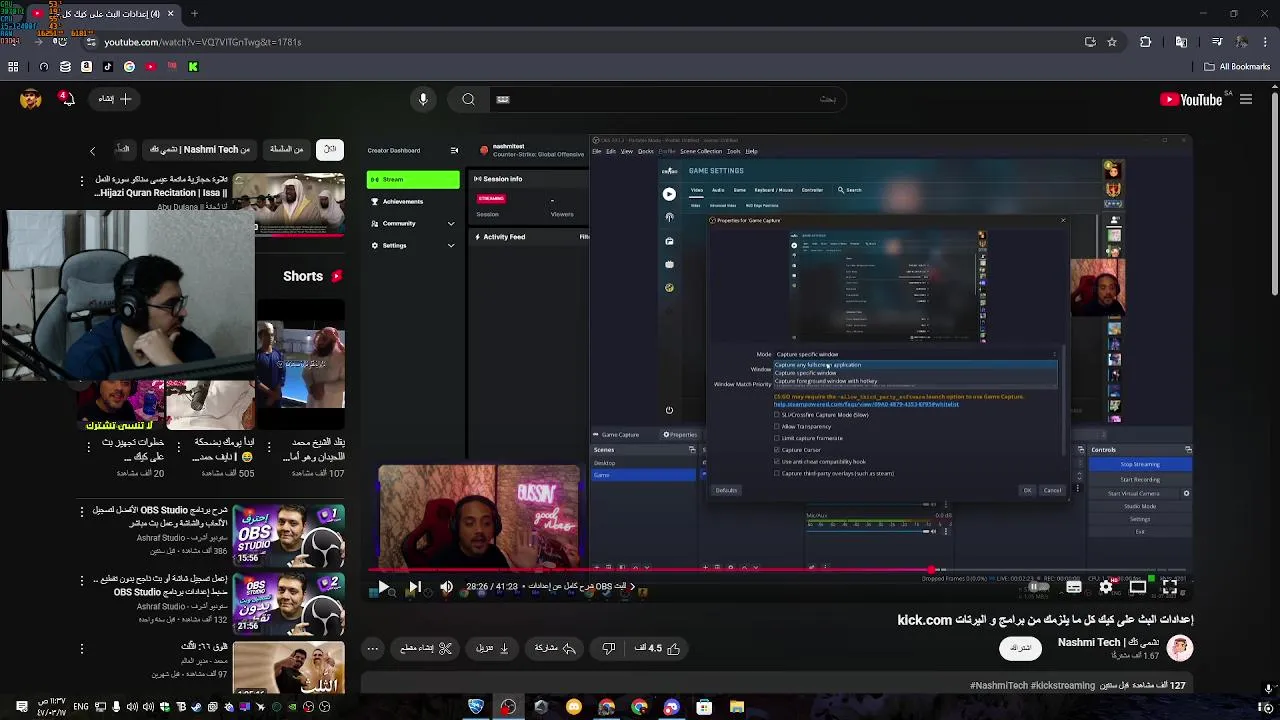The height and width of the screenshot is (720, 1280).
Task: Enable the Allow Transparency checkbox
Action: [x=777, y=427]
